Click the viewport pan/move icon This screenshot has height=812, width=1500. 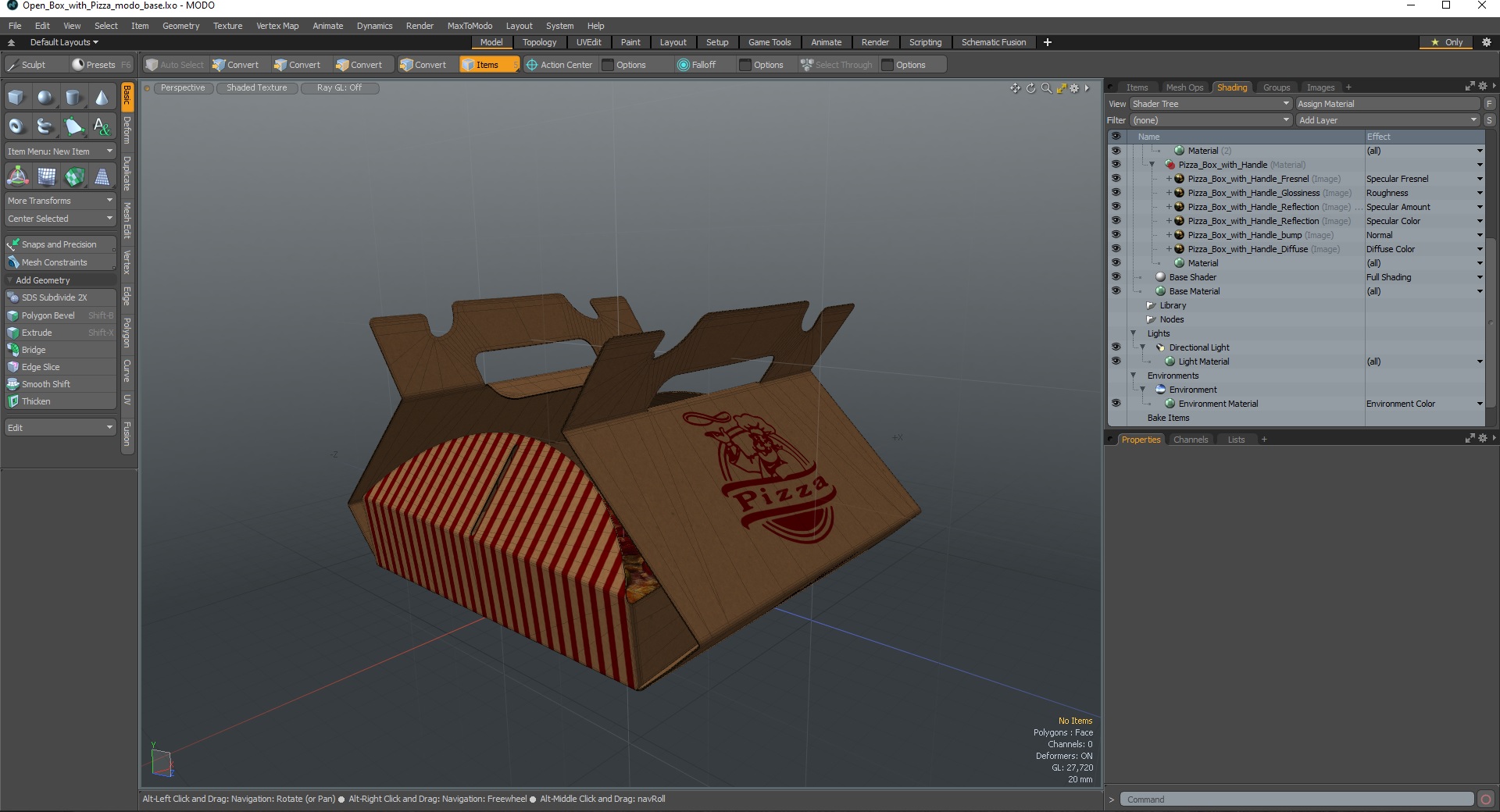pos(1015,88)
